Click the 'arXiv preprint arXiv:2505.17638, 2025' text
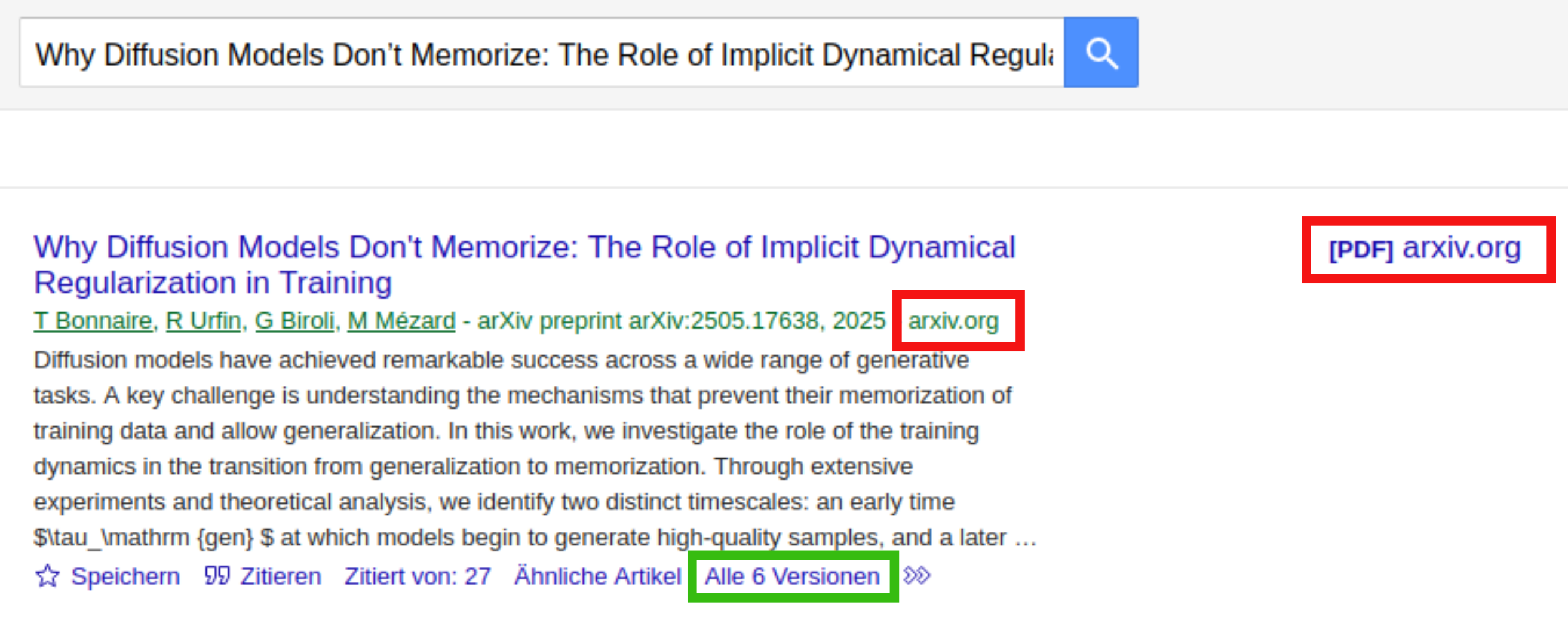Image resolution: width=1568 pixels, height=620 pixels. (681, 321)
